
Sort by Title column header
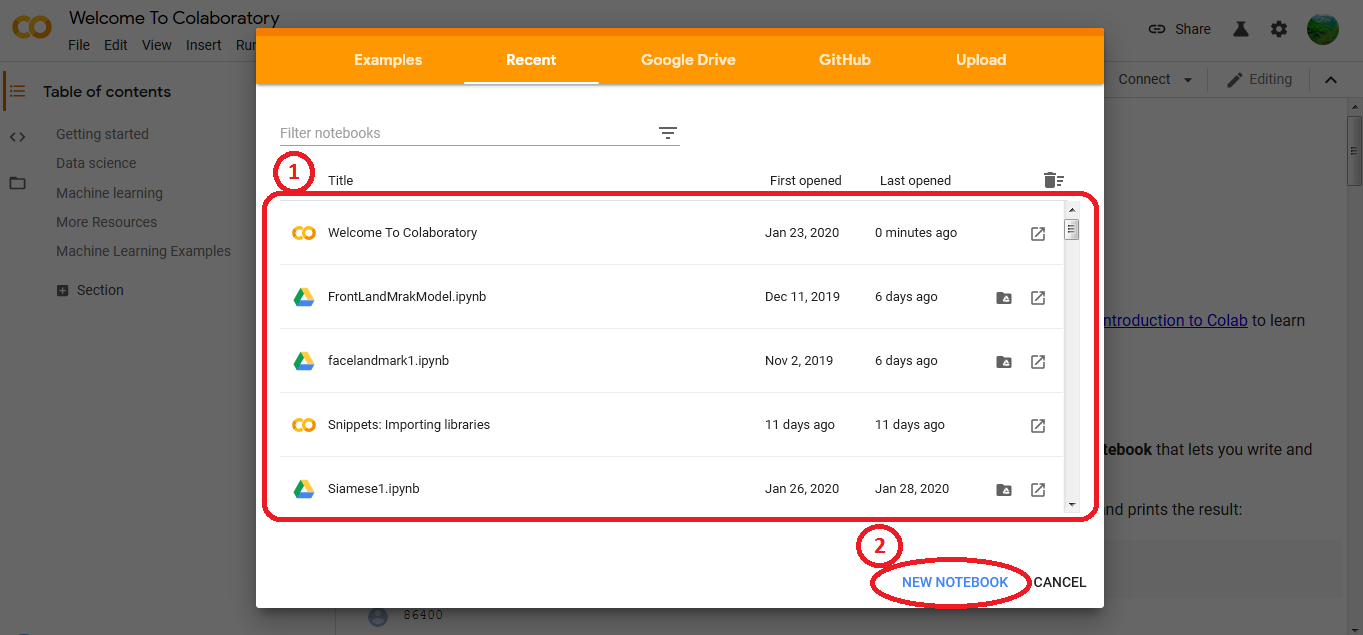340,181
